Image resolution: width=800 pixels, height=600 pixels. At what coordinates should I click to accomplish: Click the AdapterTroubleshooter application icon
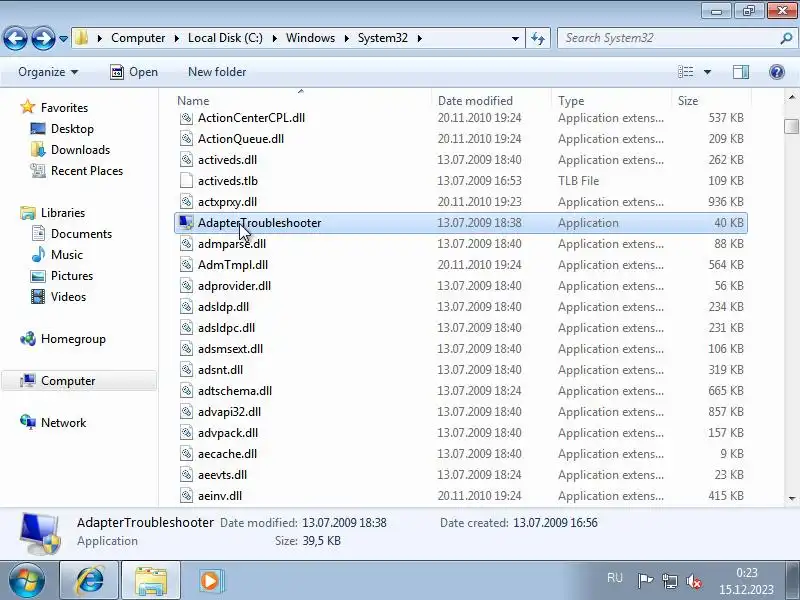tap(186, 223)
